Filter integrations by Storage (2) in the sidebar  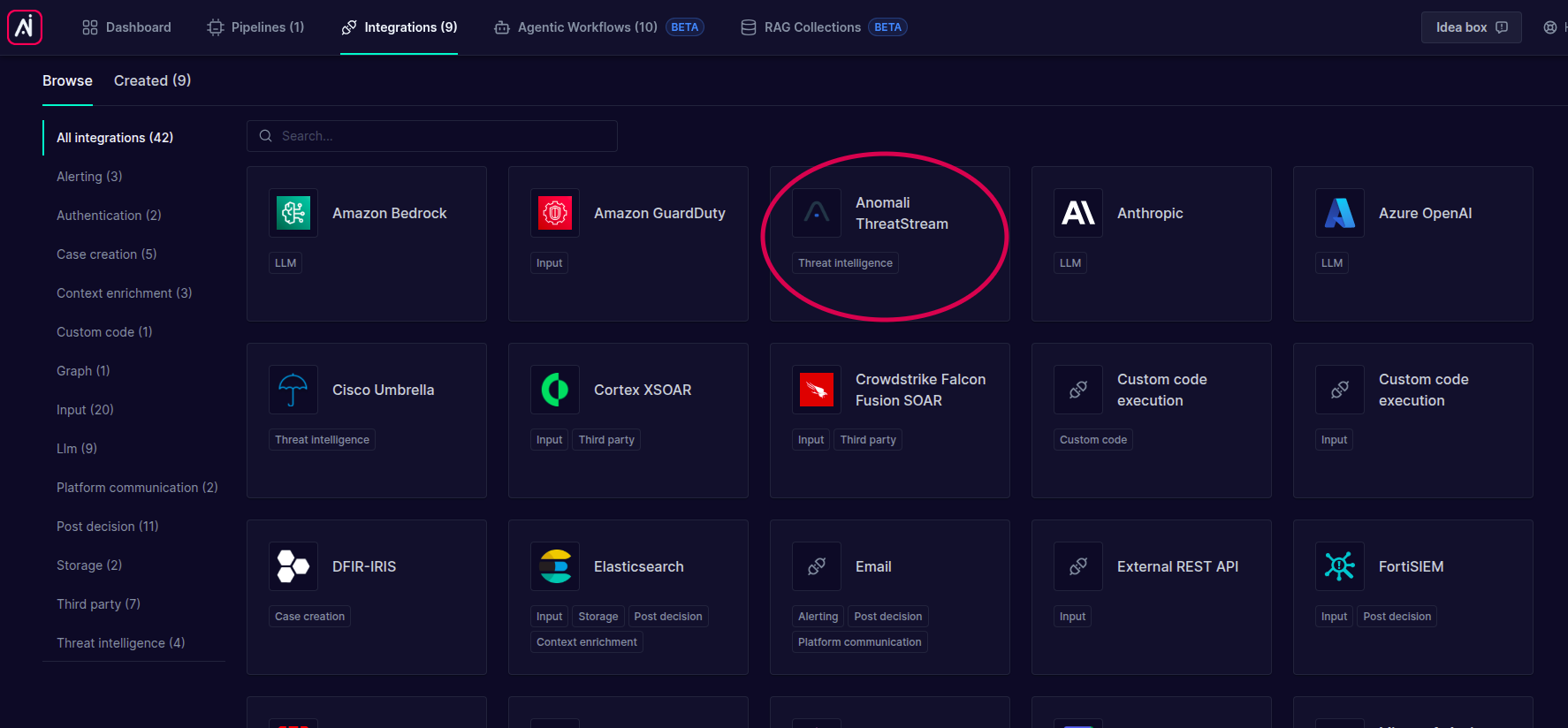89,565
